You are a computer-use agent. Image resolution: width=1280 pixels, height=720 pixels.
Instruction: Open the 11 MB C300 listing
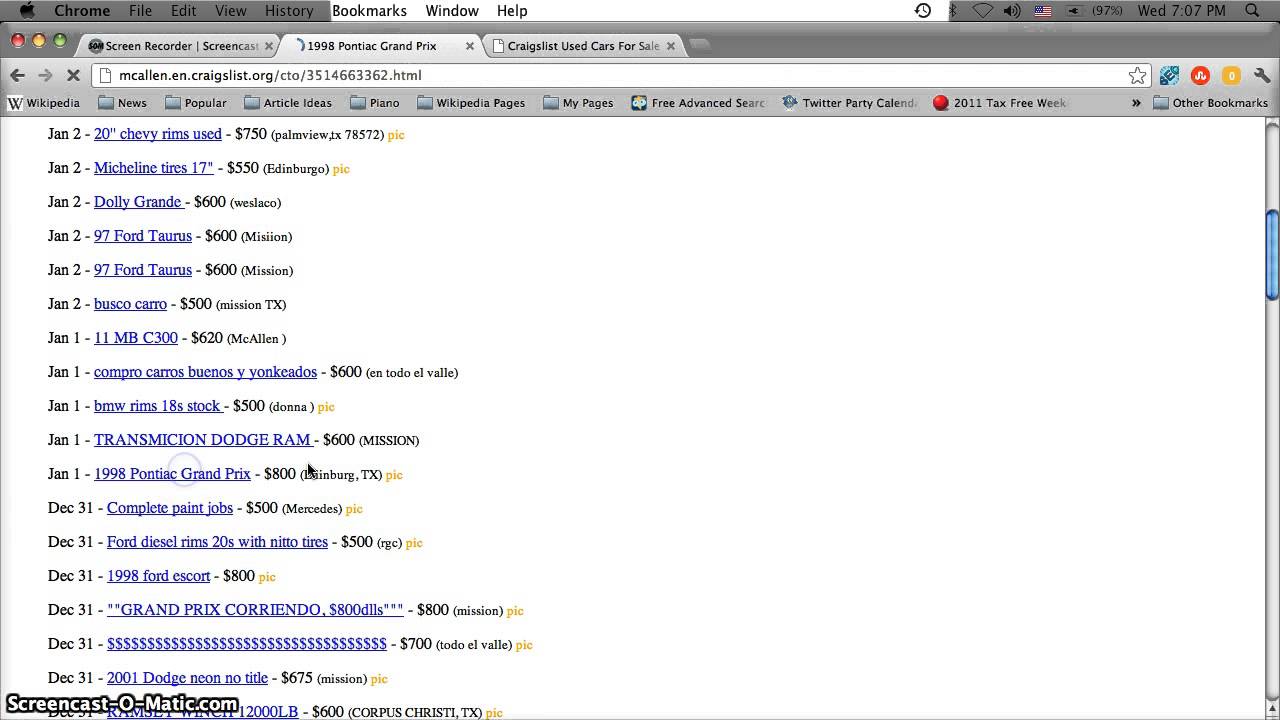pyautogui.click(x=136, y=338)
